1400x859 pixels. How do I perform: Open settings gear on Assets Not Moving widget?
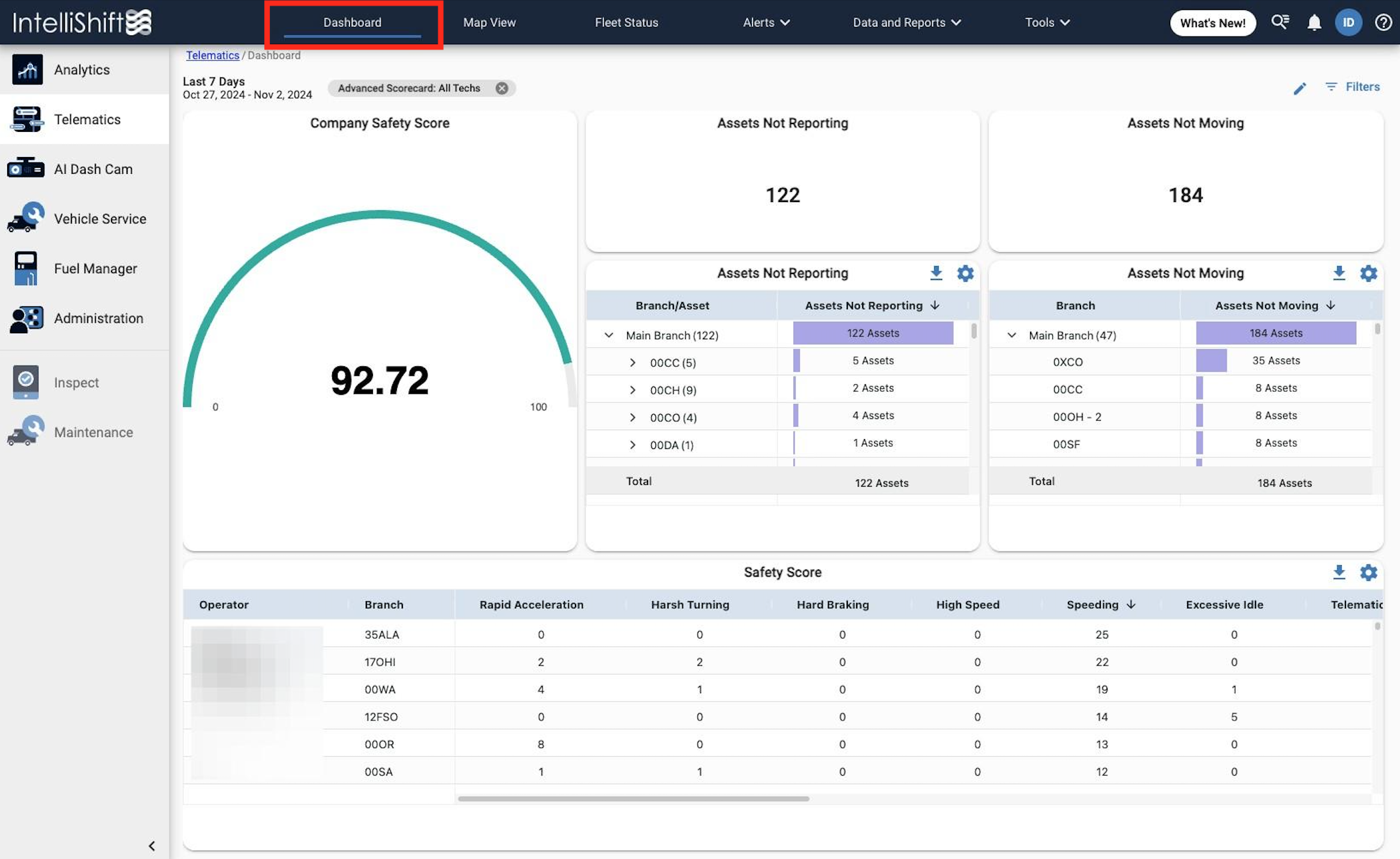(x=1369, y=273)
